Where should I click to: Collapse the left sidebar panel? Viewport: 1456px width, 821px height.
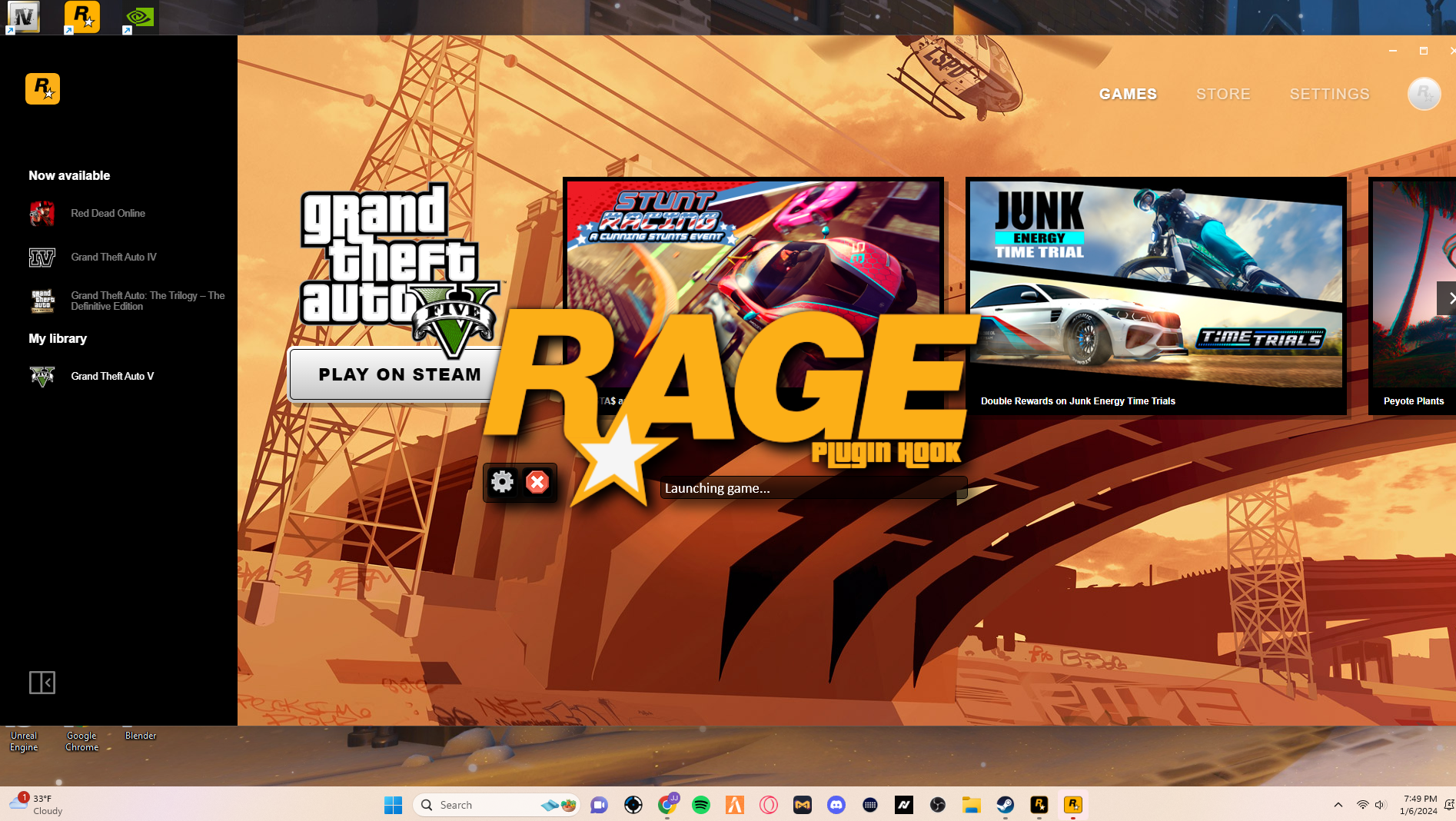(x=42, y=682)
